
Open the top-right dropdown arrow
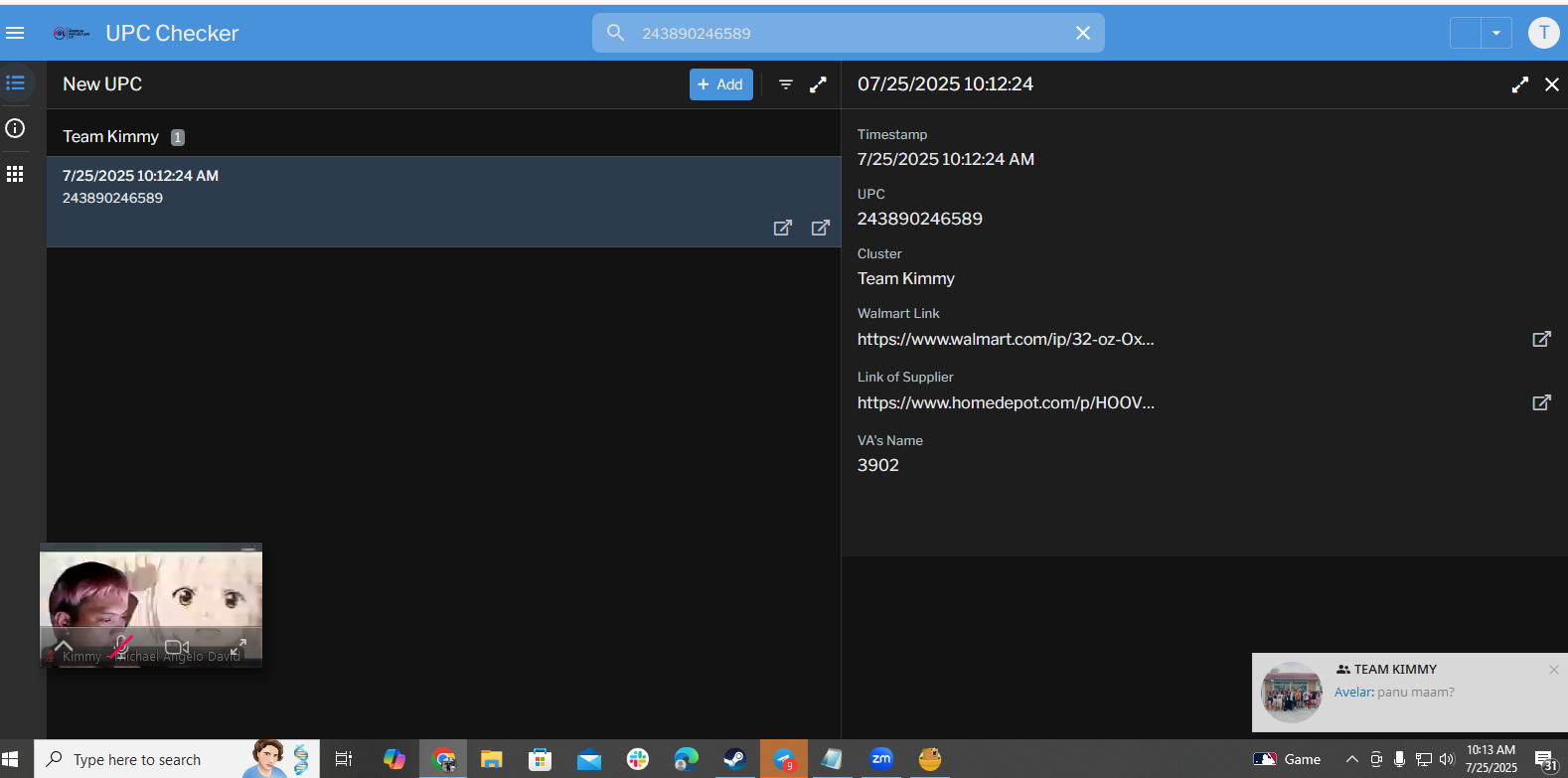1495,33
